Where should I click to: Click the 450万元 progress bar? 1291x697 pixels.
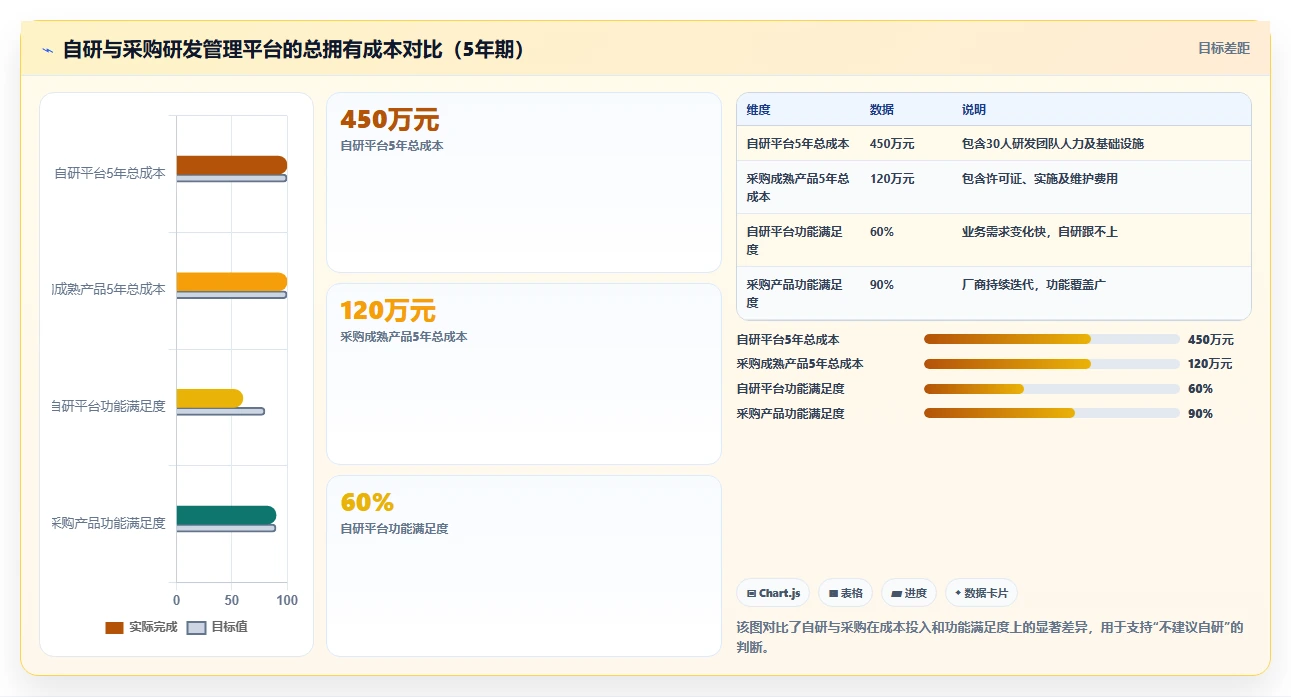(1052, 339)
